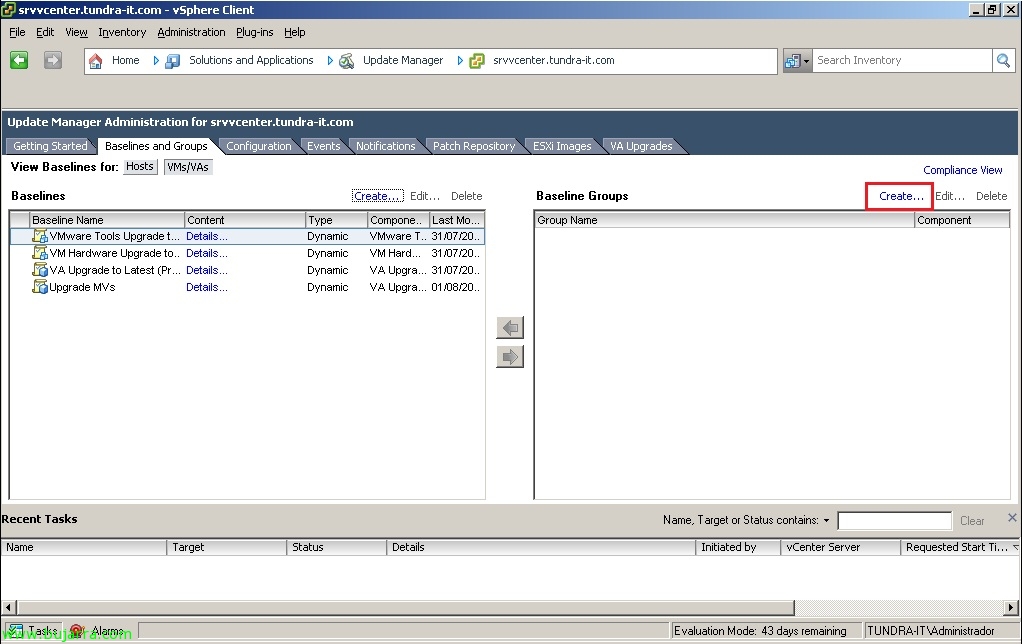Expand the arrow after Solutions and Applications
The width and height of the screenshot is (1022, 644).
tap(330, 61)
